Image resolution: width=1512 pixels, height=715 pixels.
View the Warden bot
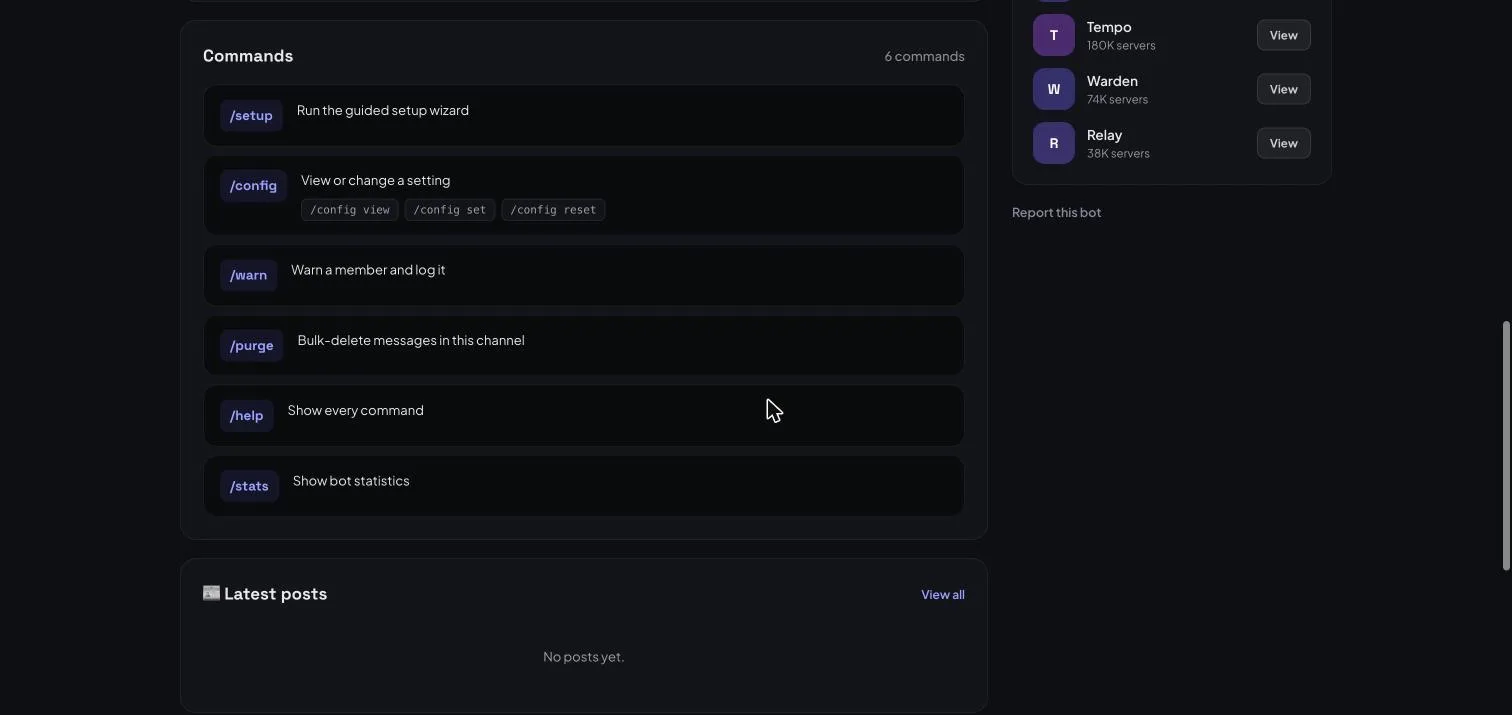point(1283,89)
